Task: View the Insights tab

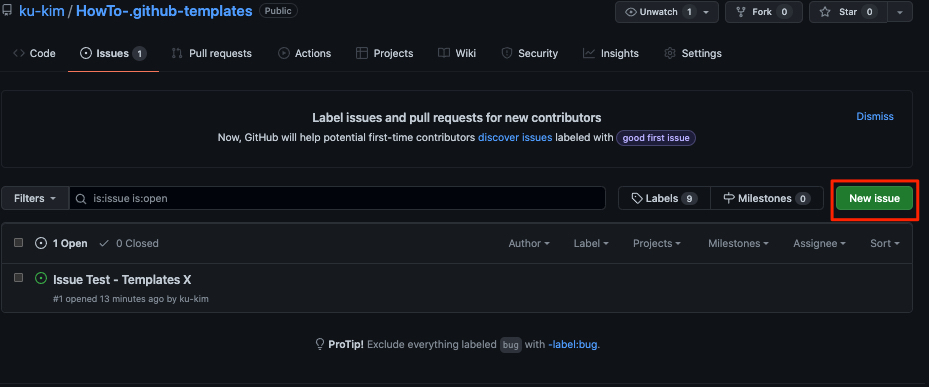Action: click(611, 53)
